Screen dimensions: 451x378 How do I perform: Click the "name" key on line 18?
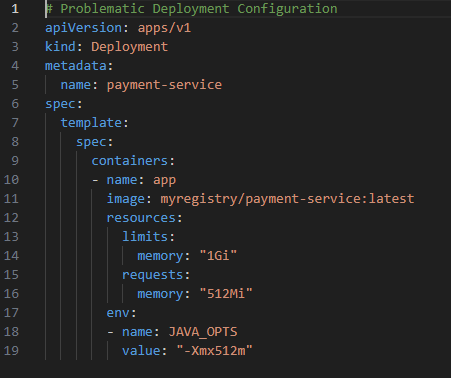137,332
